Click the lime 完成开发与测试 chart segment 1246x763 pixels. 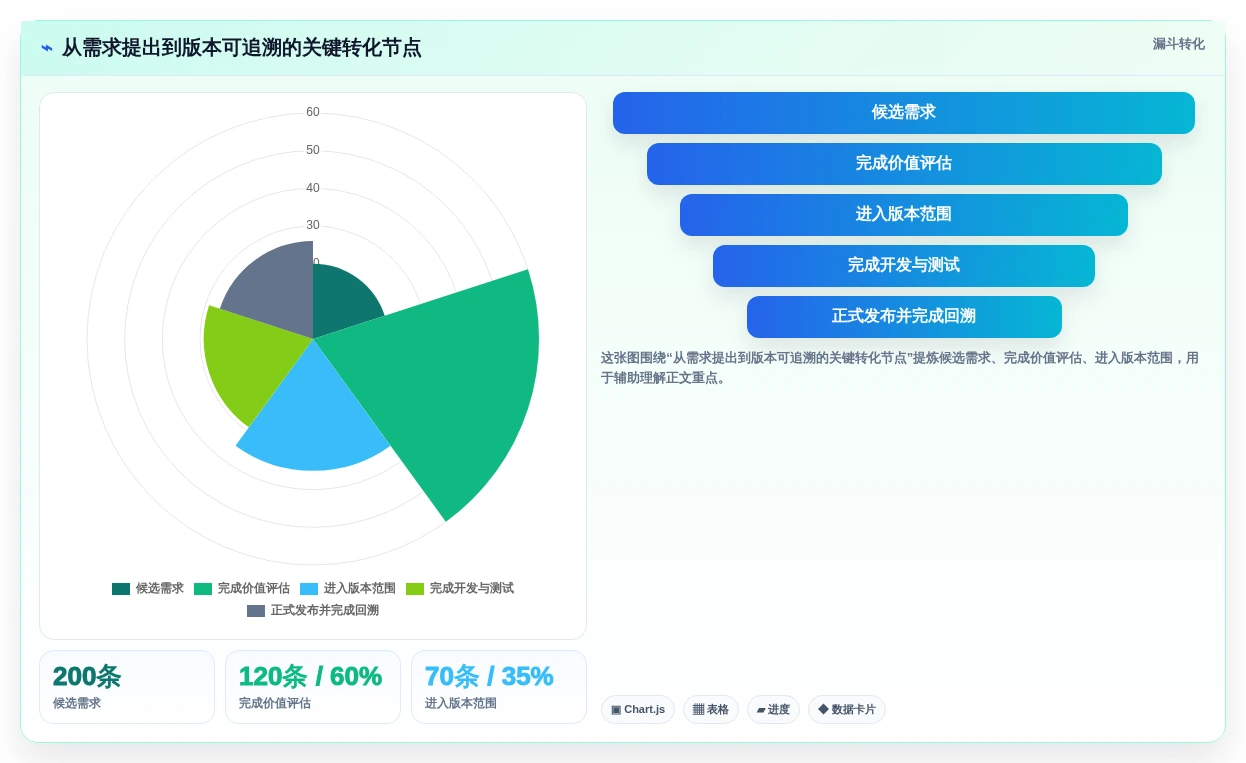250,360
